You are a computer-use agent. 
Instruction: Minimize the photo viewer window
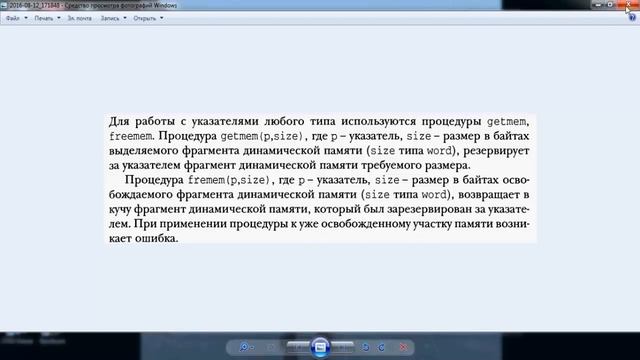click(598, 4)
